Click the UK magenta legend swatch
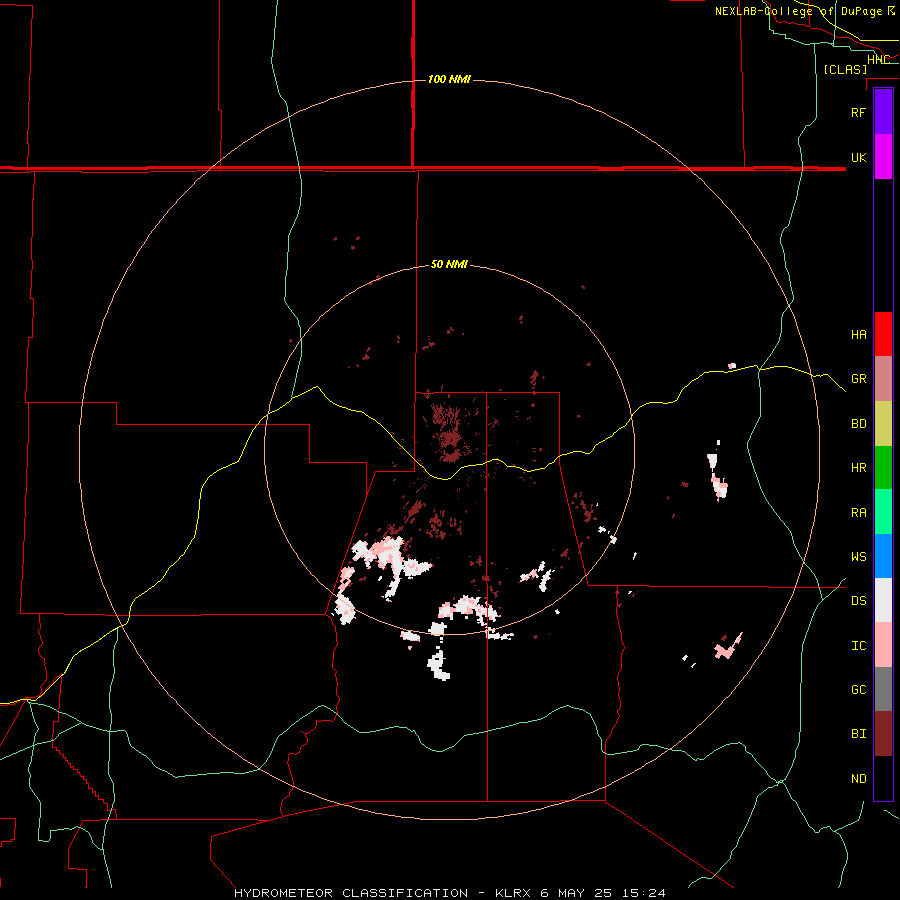Screen dimensions: 900x900 click(x=883, y=157)
